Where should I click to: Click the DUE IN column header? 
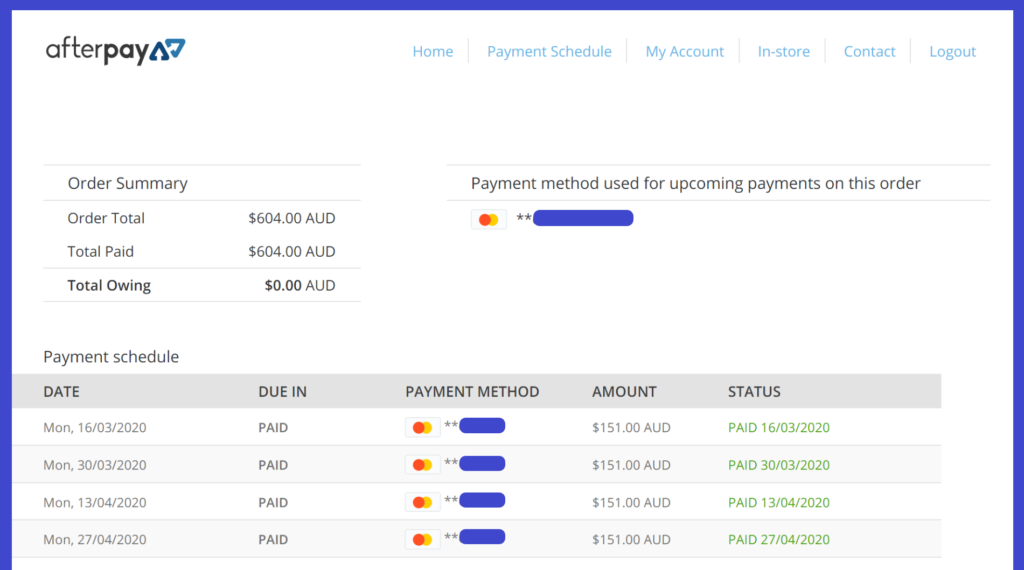[x=282, y=392]
